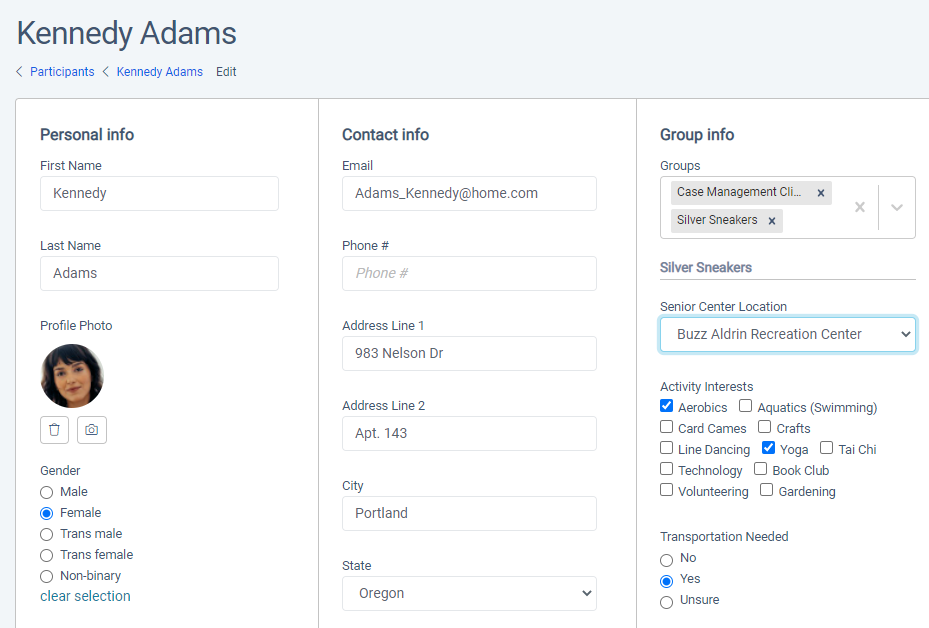Viewport: 929px width, 628px height.
Task: Click the camera icon to upload photo
Action: (x=92, y=430)
